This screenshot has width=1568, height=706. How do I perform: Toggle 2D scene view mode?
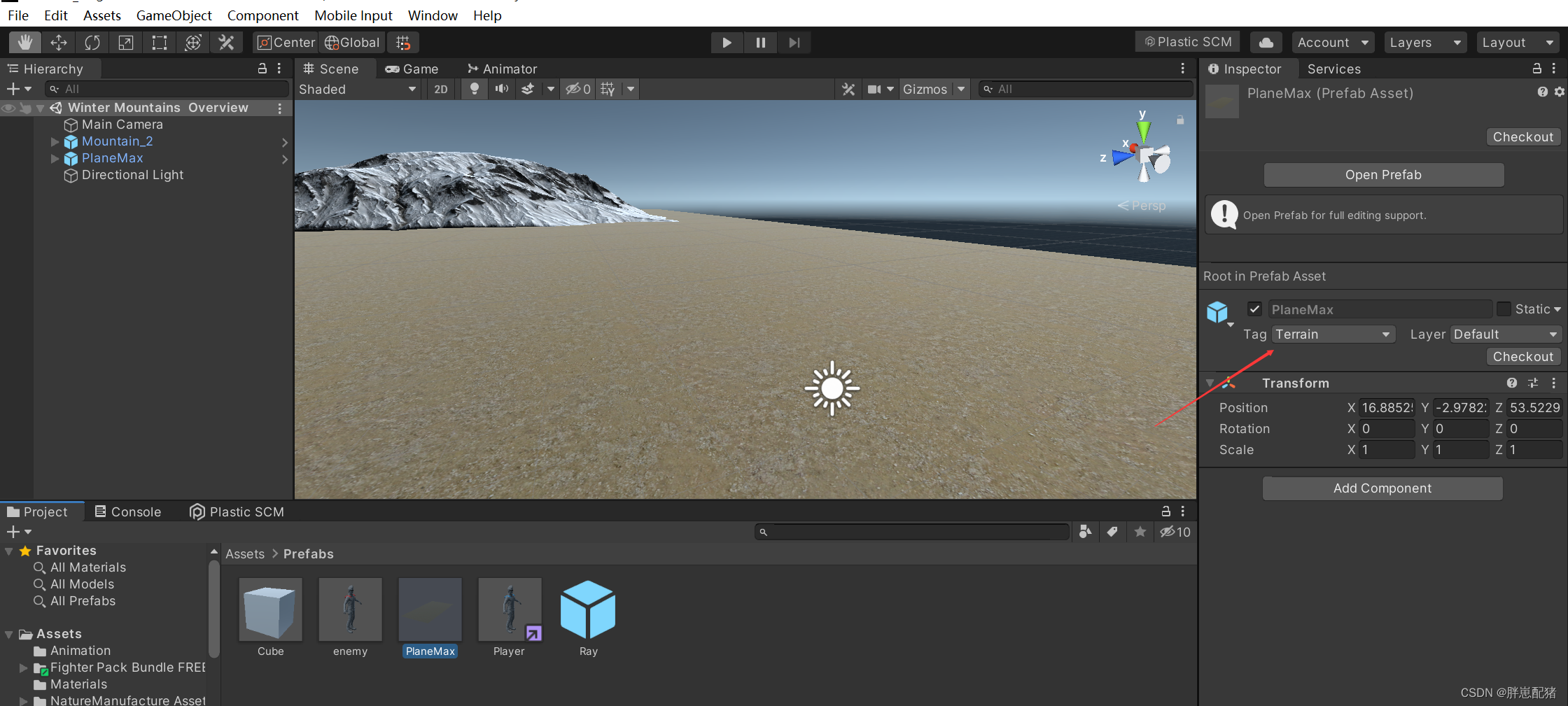[x=441, y=89]
